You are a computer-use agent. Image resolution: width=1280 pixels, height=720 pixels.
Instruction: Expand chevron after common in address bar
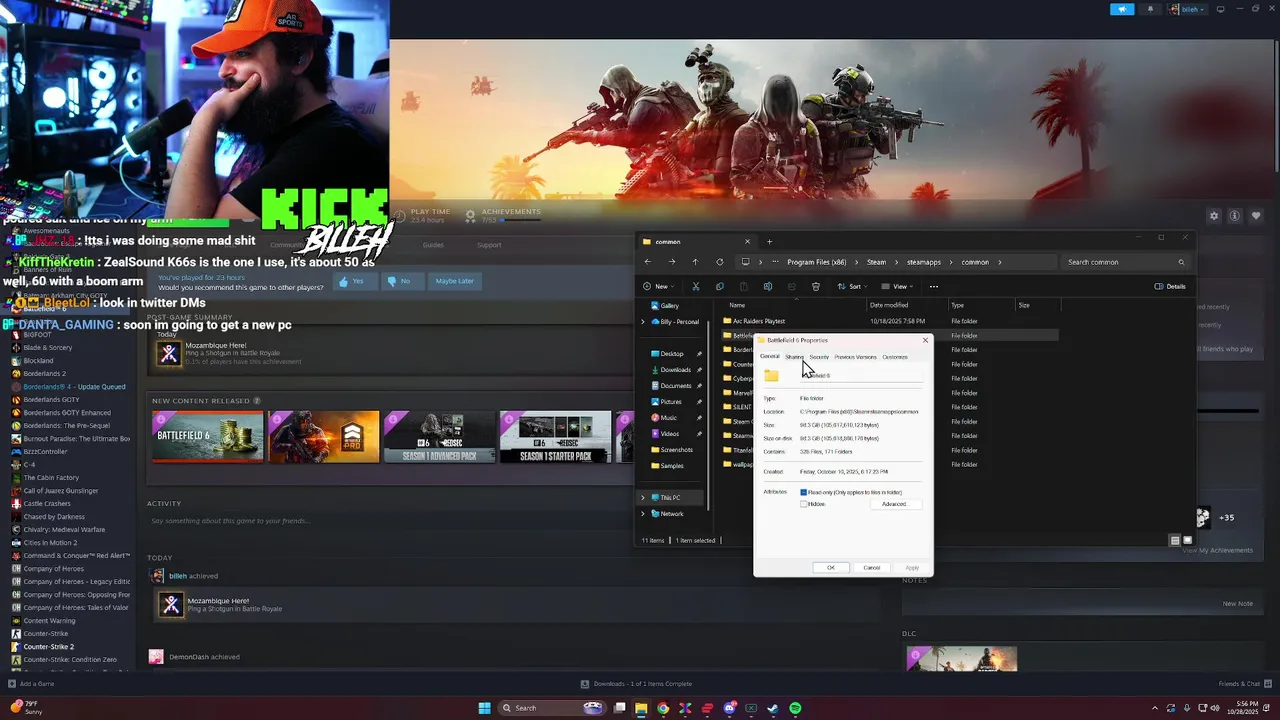[999, 262]
